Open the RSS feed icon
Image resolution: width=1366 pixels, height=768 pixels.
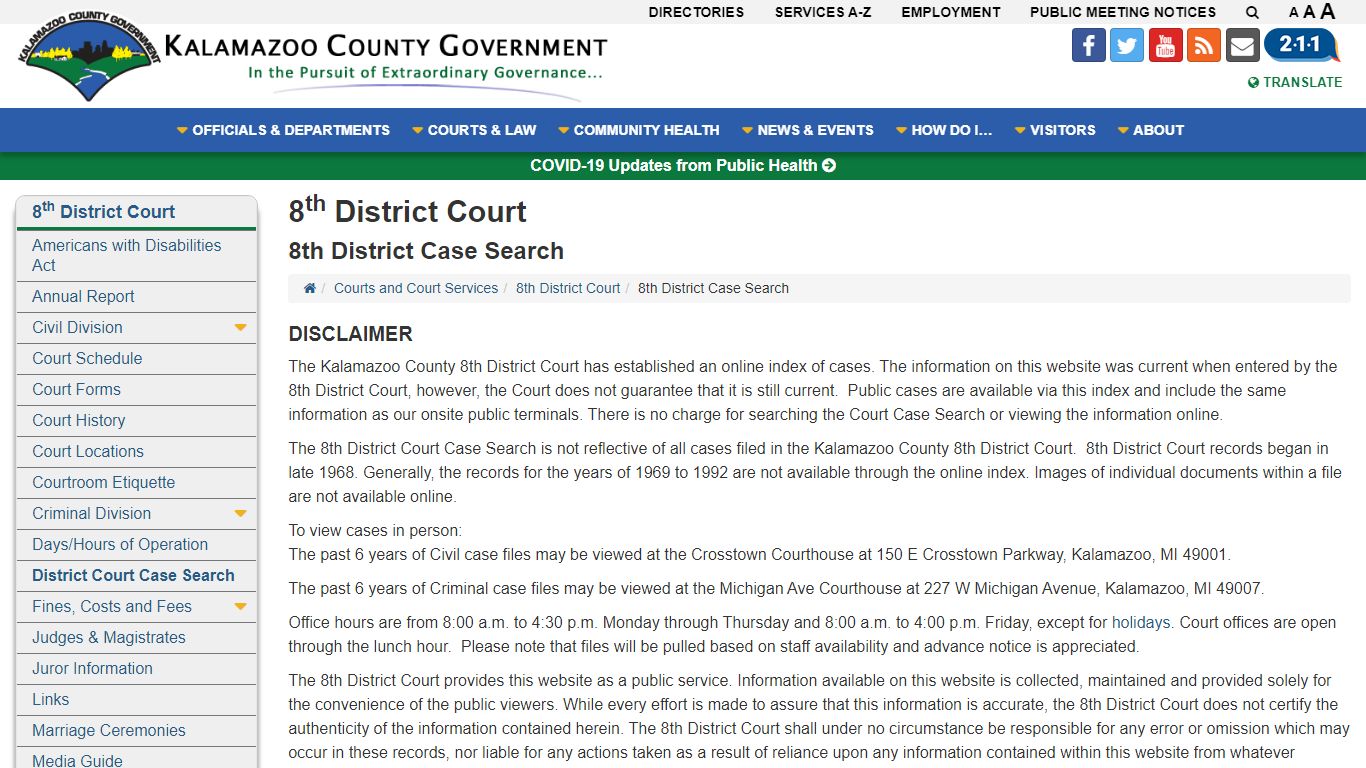[1204, 45]
